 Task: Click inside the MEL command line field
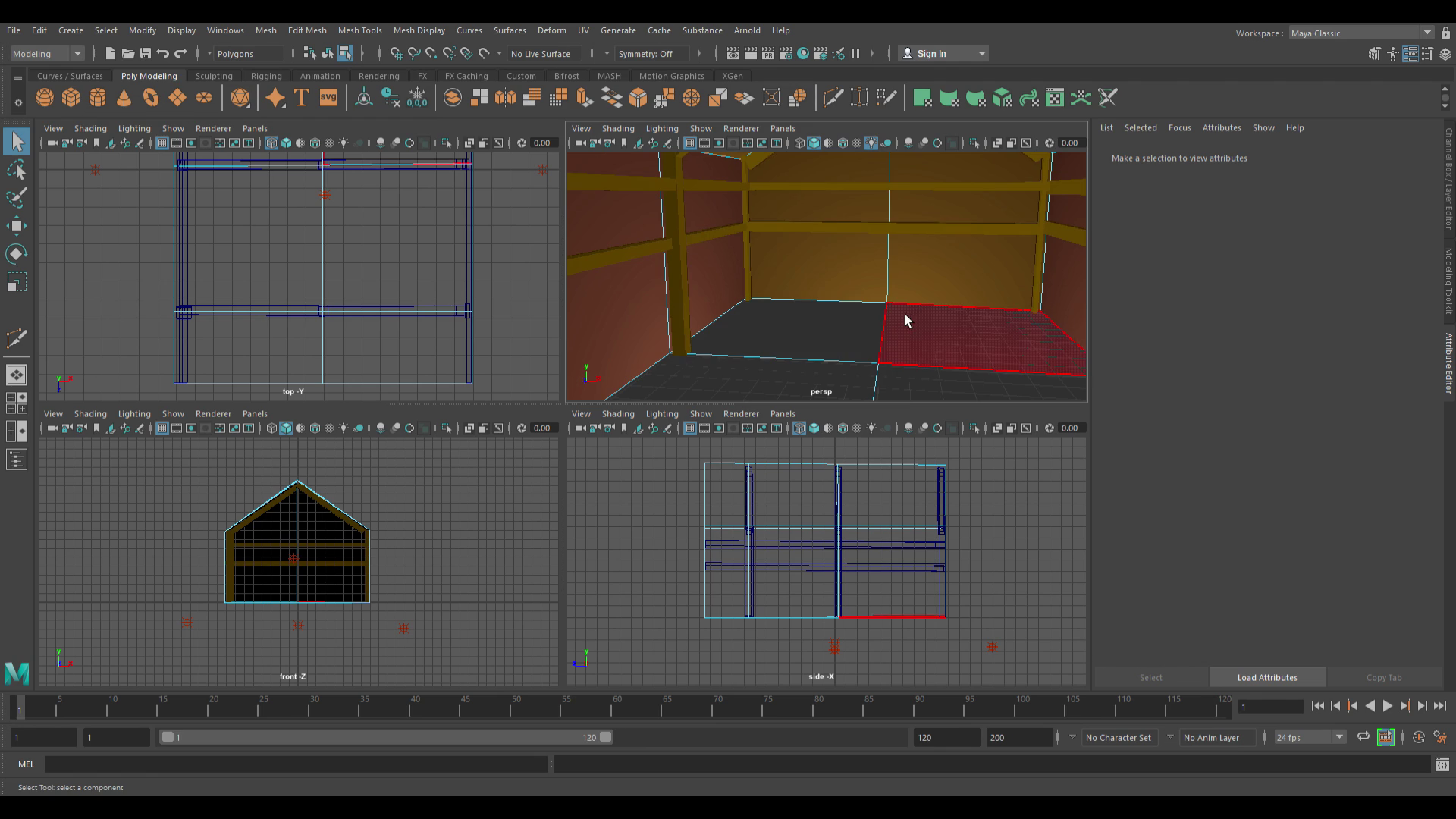tap(296, 764)
